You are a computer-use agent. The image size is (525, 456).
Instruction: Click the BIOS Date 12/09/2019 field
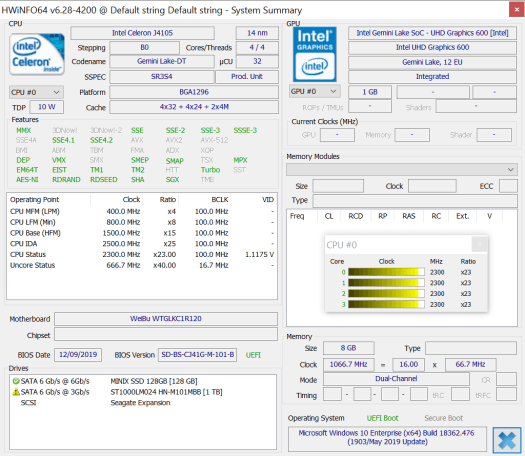[x=78, y=355]
